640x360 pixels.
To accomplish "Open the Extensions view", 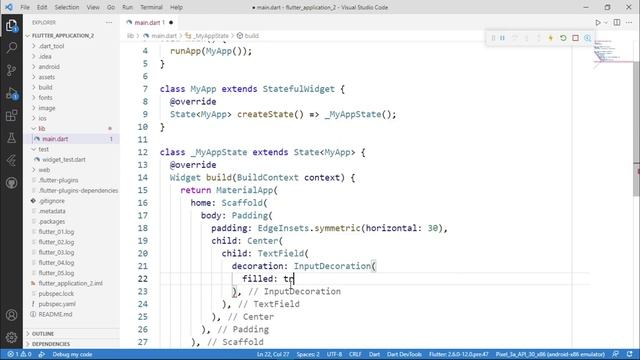I will (11, 116).
